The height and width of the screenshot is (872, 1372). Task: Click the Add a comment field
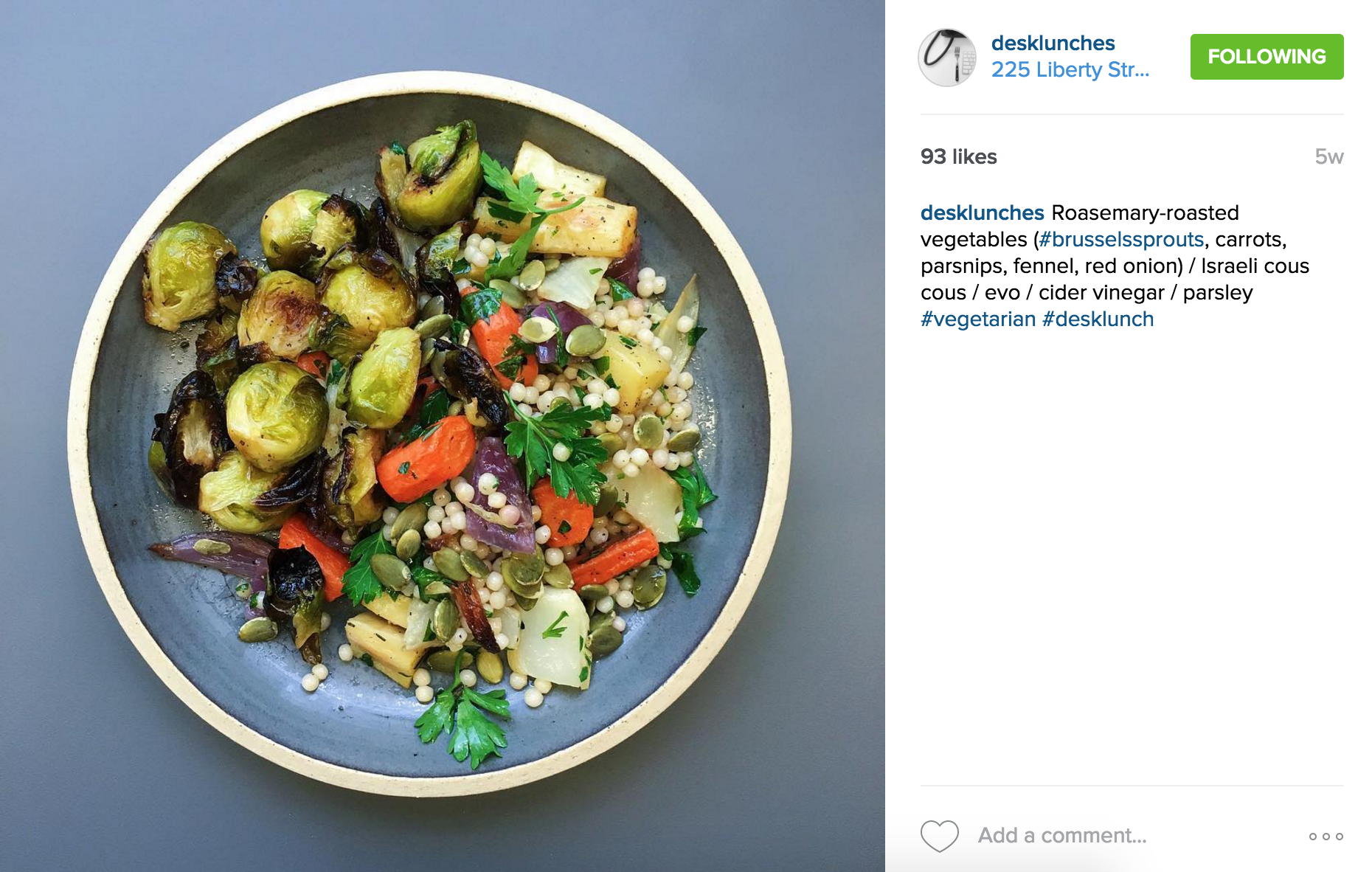tap(1062, 835)
